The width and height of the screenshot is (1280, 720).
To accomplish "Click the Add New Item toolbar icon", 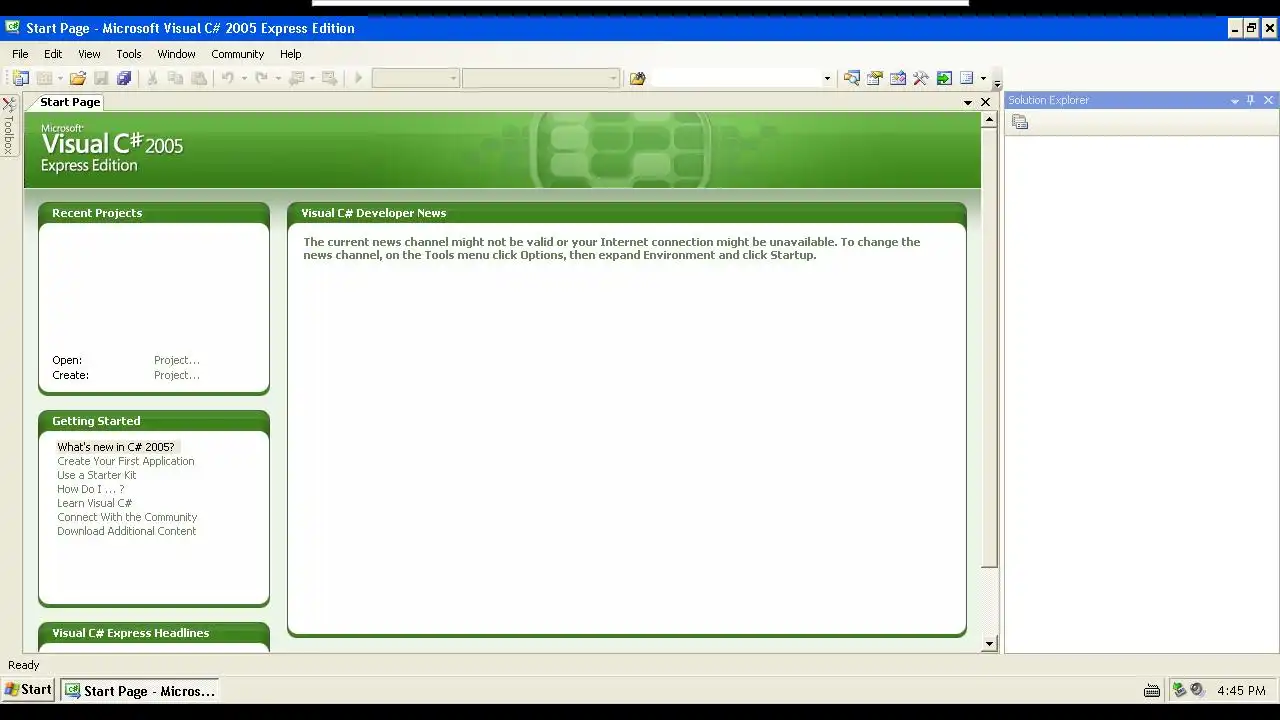I will 45,78.
